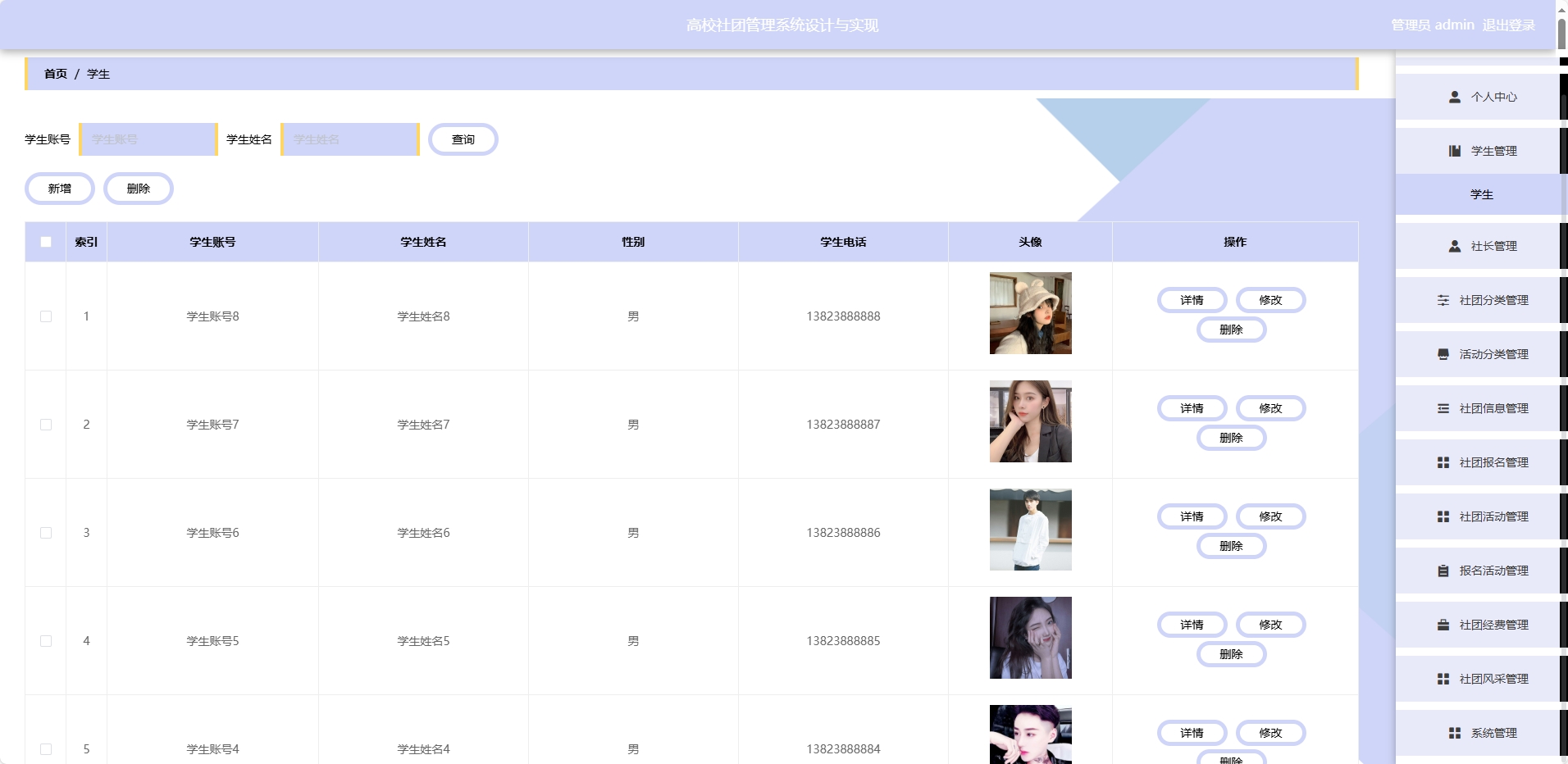Open the 系统管理 menu label
The height and width of the screenshot is (764, 1568).
(x=1493, y=733)
